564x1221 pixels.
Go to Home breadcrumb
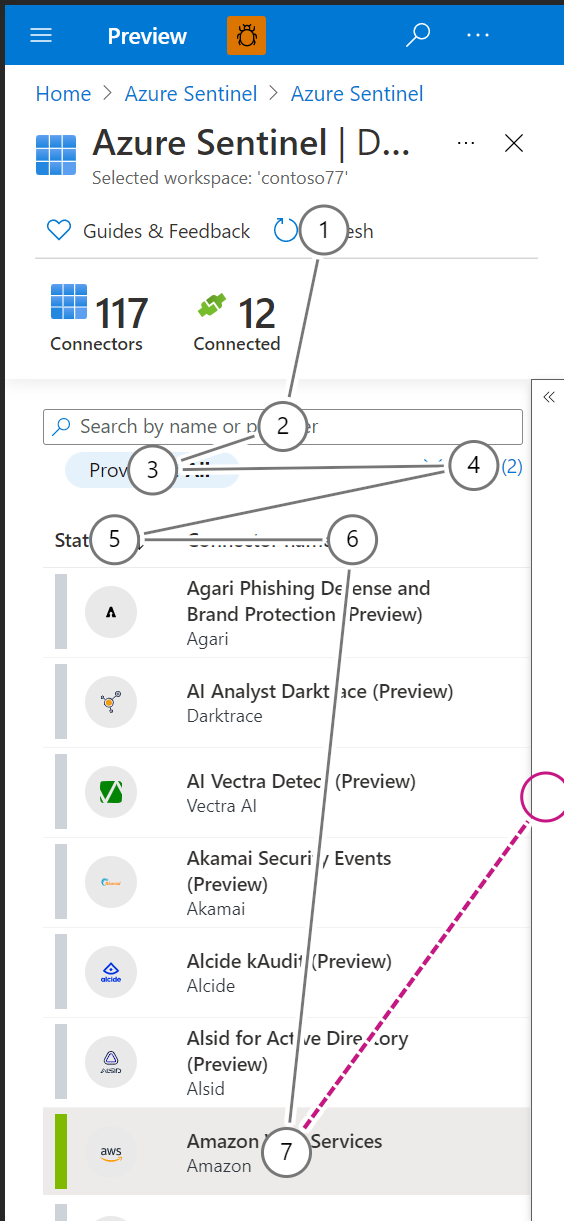[x=63, y=94]
